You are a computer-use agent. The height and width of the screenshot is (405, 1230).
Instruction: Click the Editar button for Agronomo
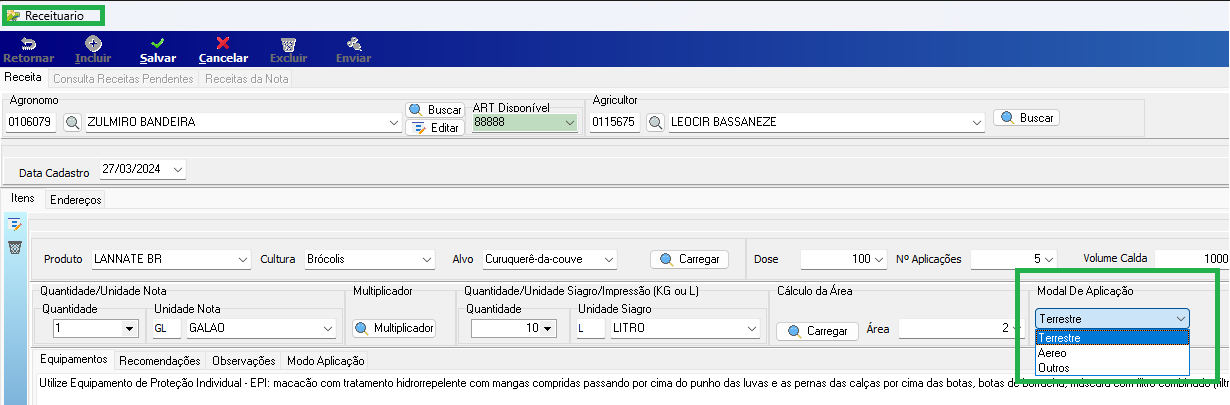(x=435, y=127)
